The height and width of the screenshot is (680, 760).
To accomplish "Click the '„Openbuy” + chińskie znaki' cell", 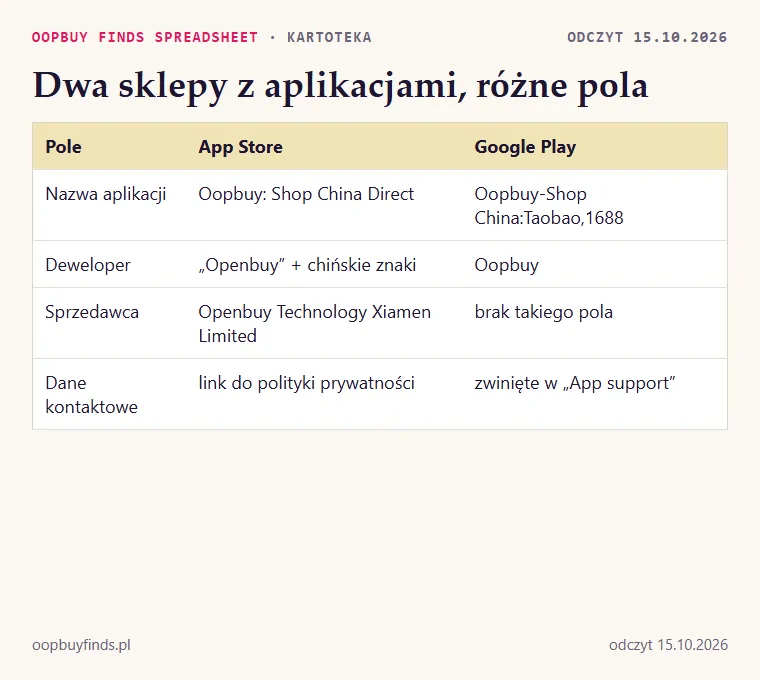I will coord(307,265).
